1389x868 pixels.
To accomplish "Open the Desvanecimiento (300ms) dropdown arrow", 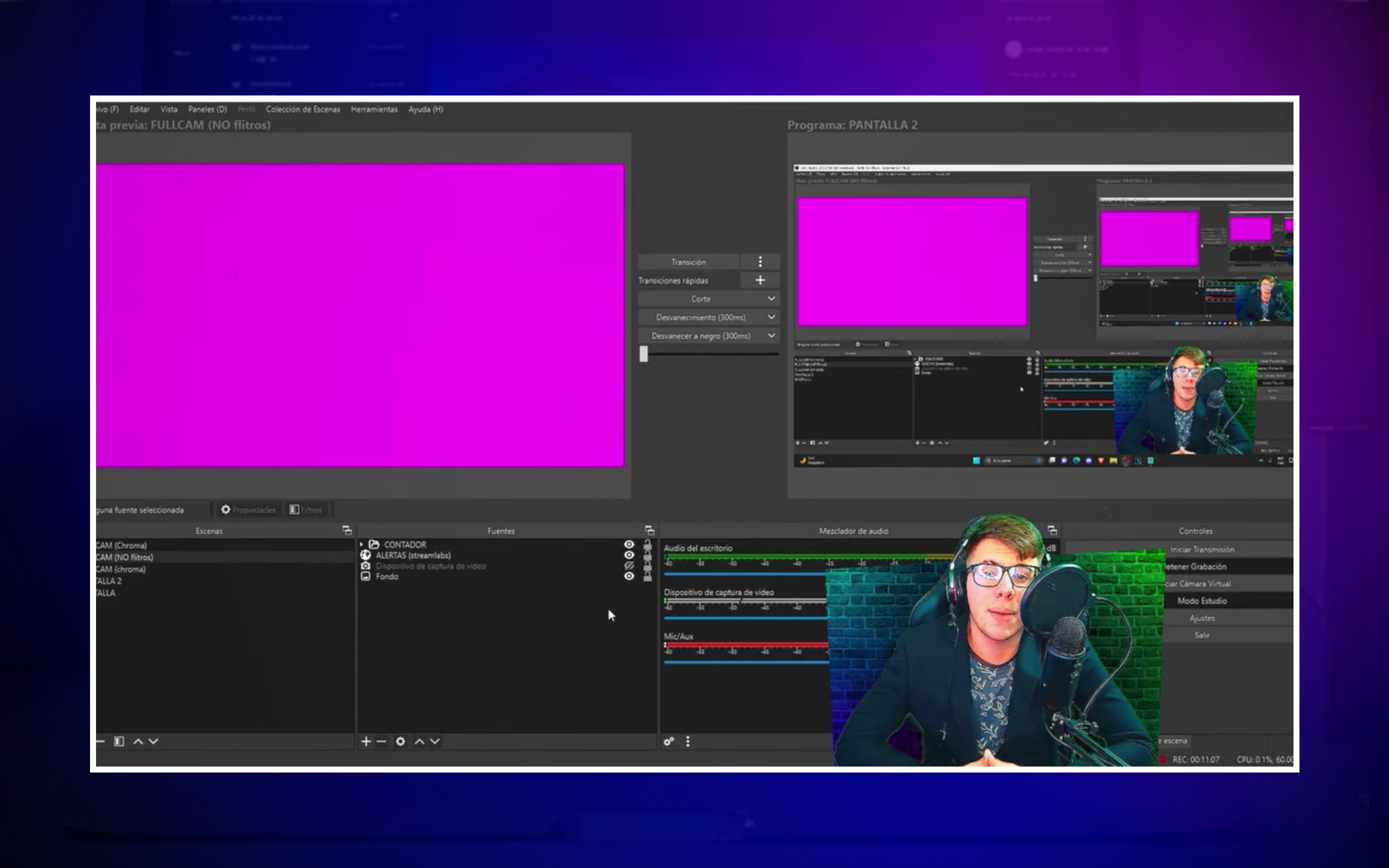I will 772,317.
